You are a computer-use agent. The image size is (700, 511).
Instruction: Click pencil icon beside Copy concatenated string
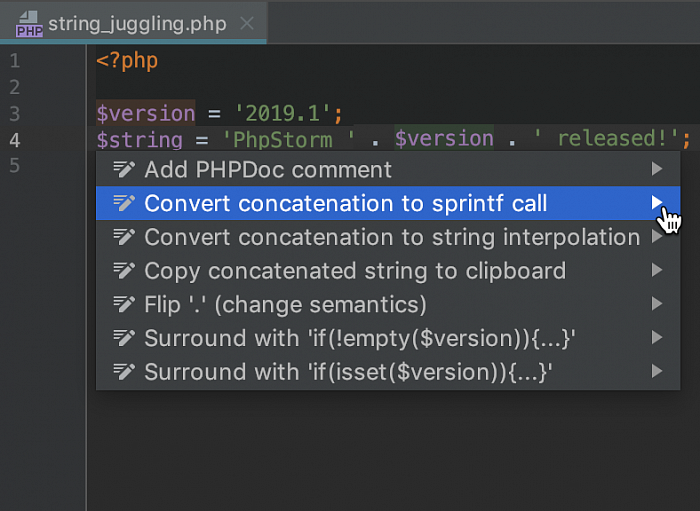(x=124, y=271)
